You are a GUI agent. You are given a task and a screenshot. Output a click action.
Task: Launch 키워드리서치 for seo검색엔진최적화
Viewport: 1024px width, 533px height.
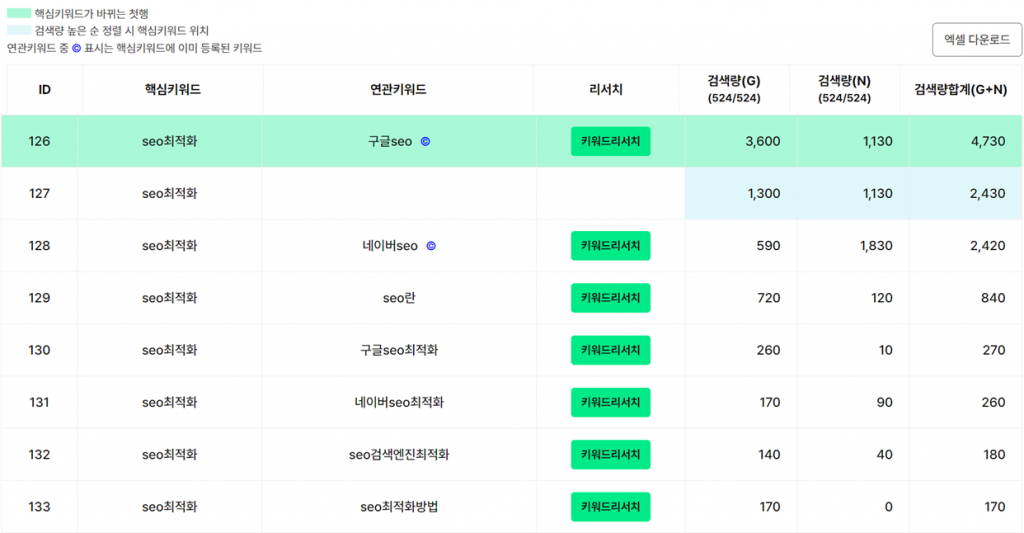(x=610, y=455)
